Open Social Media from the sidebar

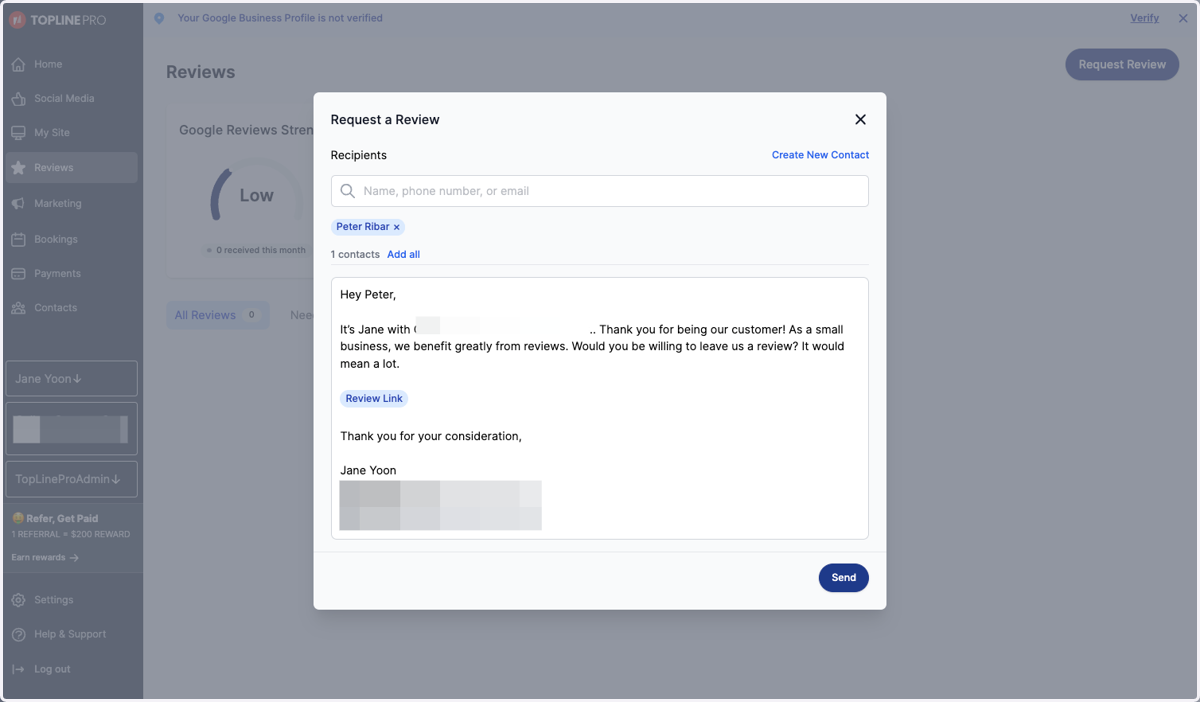(x=71, y=98)
